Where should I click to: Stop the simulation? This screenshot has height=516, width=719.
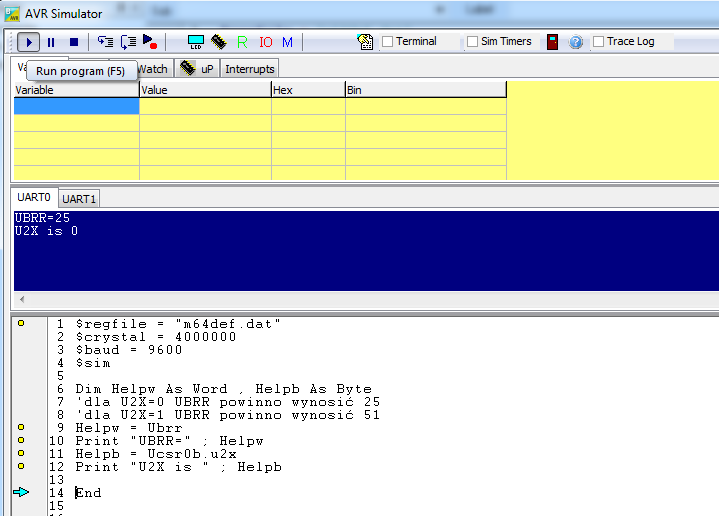pyautogui.click(x=74, y=42)
